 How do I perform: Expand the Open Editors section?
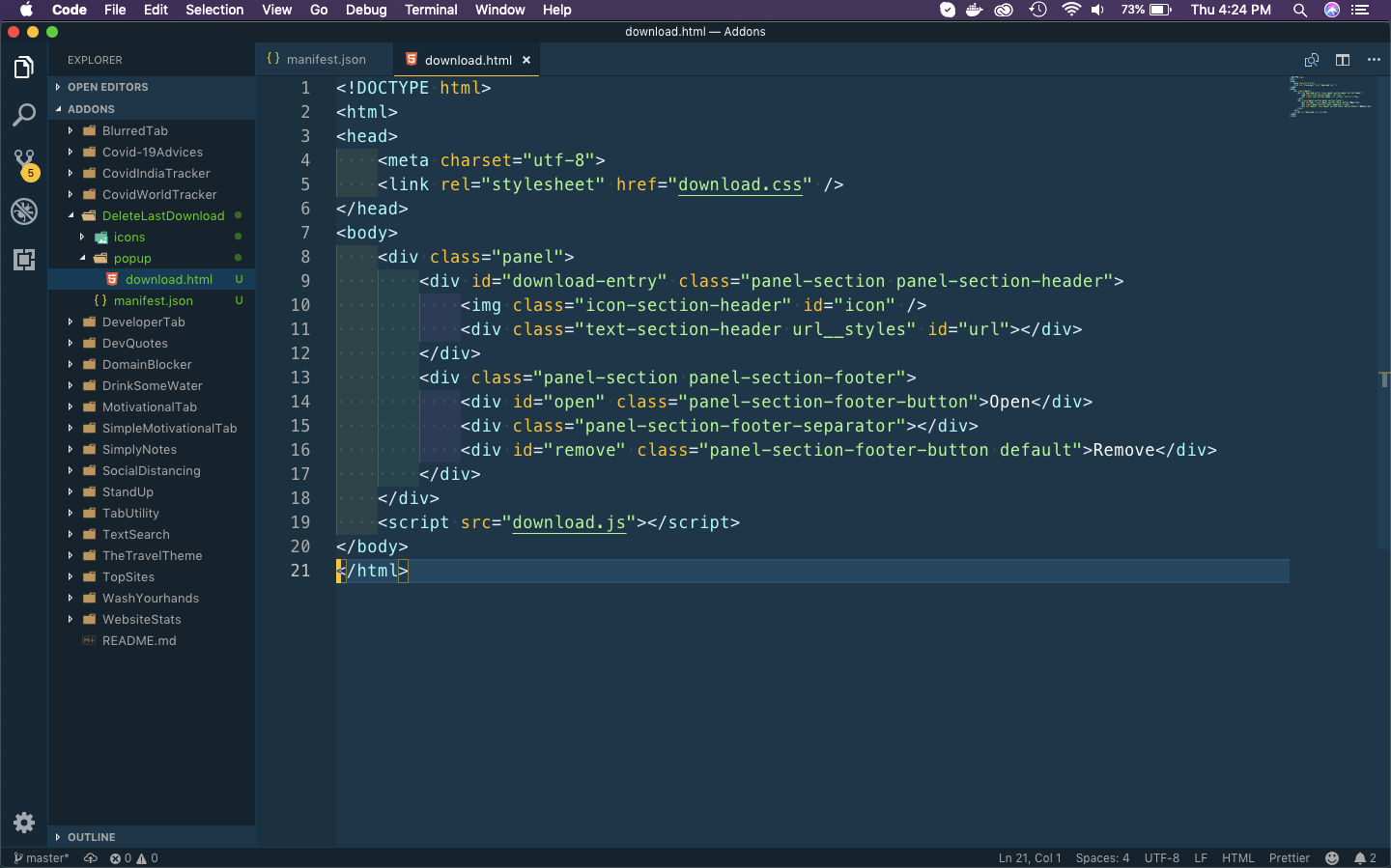[x=152, y=87]
